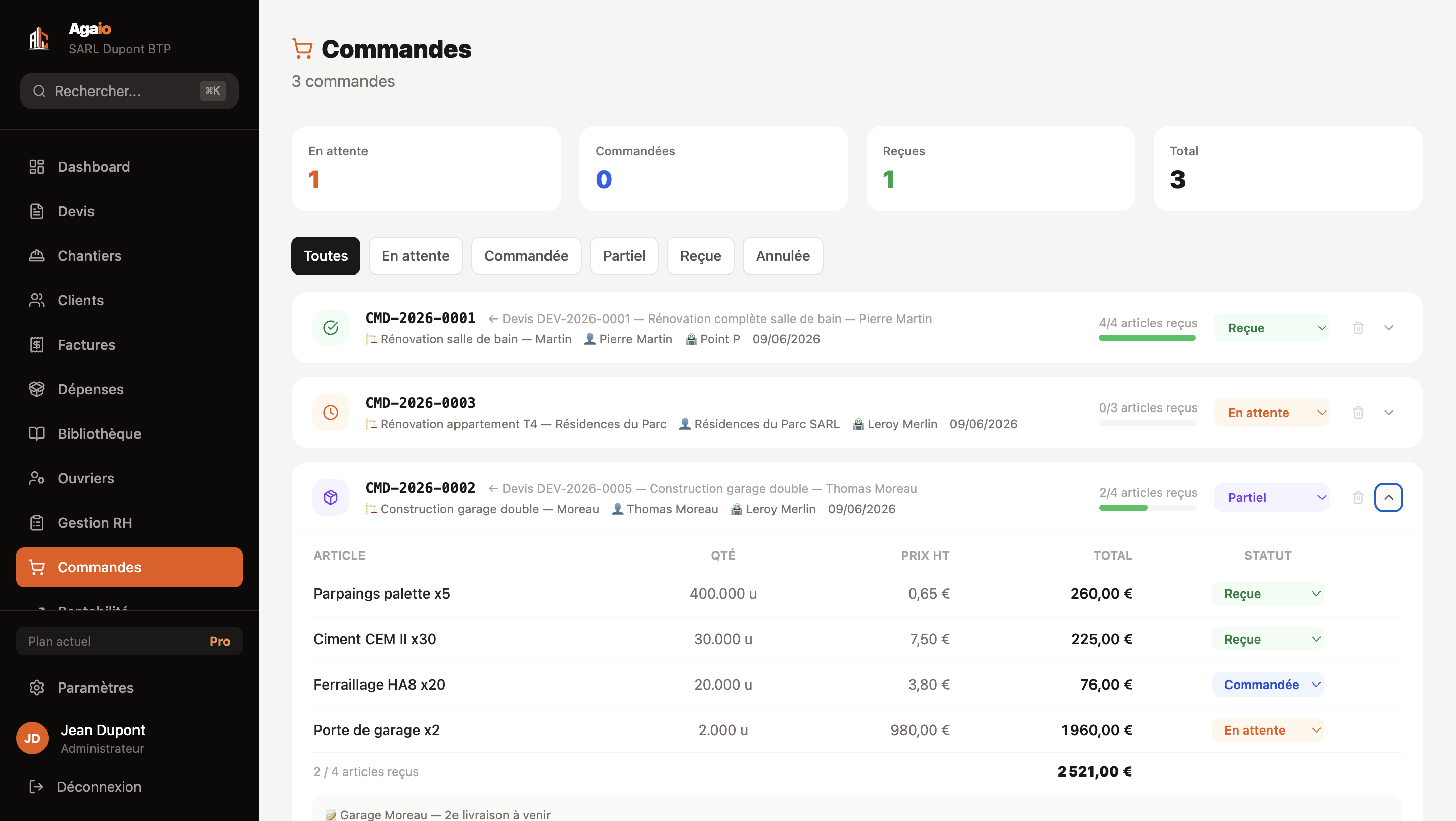This screenshot has width=1456, height=821.
Task: Change status of Porte de garage x2 article
Action: [x=1268, y=730]
